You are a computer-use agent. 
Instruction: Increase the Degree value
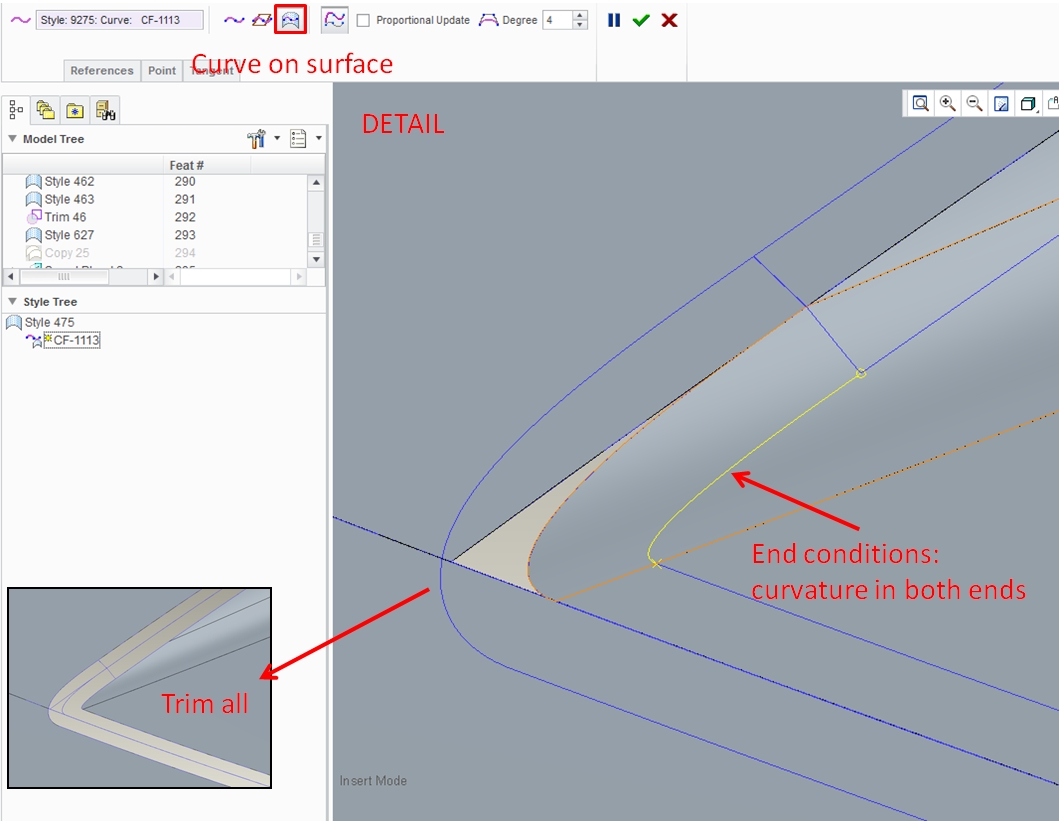tap(579, 16)
